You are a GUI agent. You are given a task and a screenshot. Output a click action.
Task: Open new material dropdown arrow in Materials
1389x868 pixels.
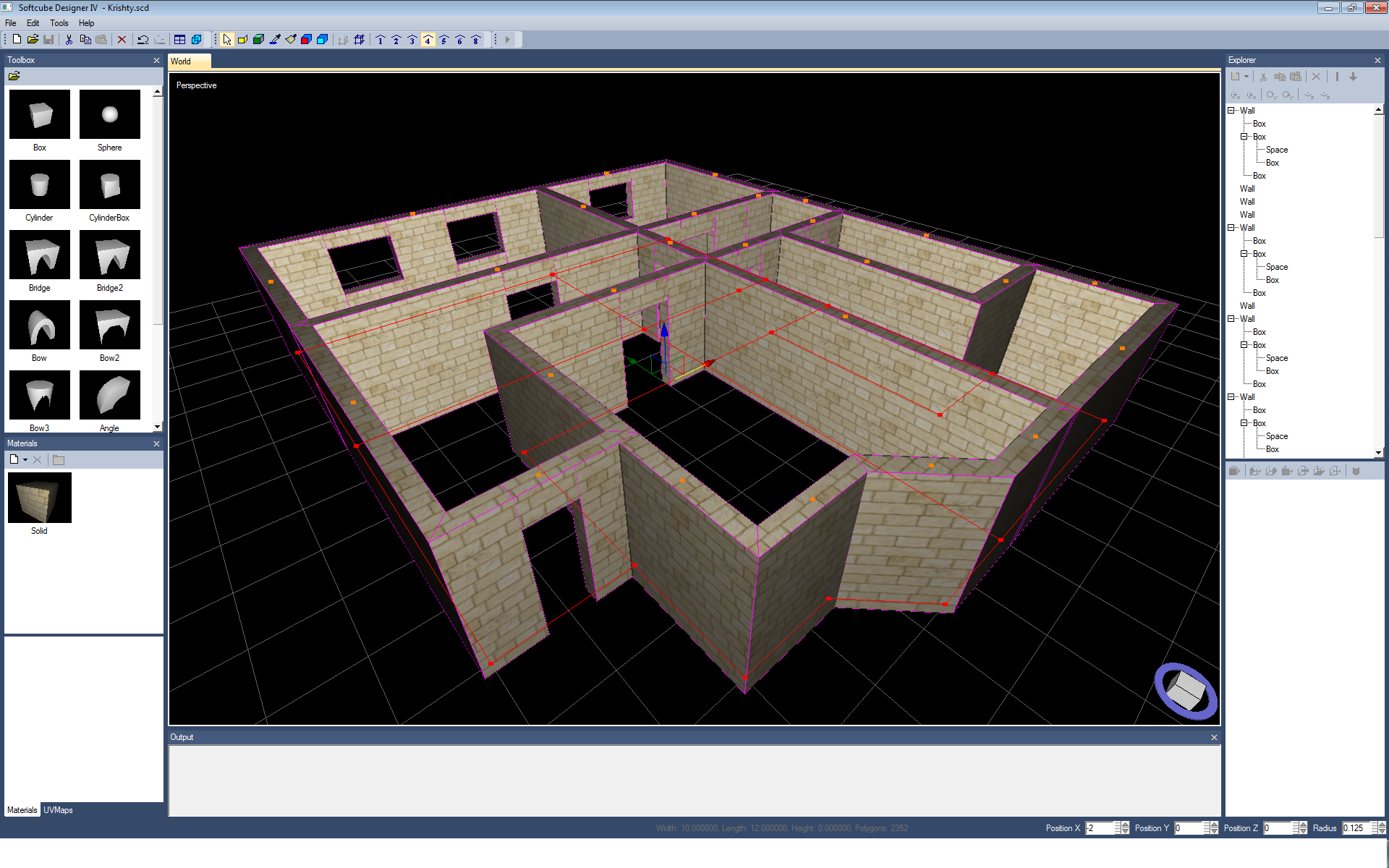click(x=25, y=460)
